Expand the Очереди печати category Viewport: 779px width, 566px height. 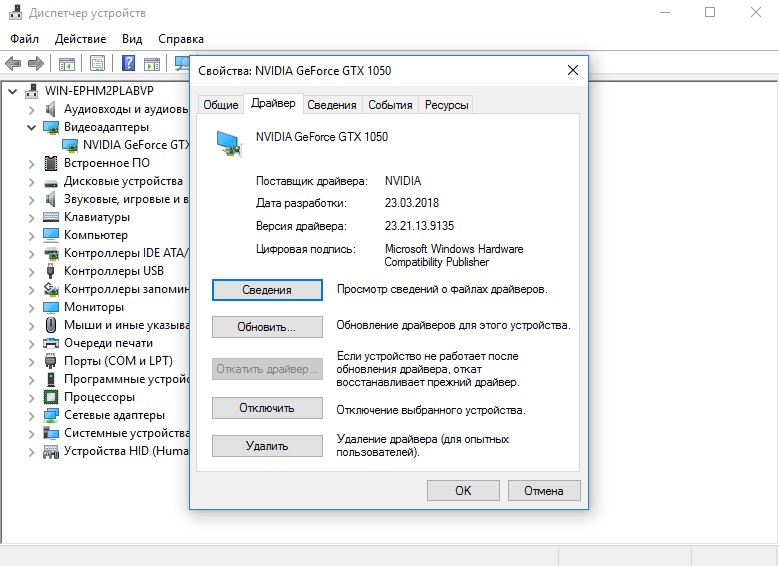(31, 344)
